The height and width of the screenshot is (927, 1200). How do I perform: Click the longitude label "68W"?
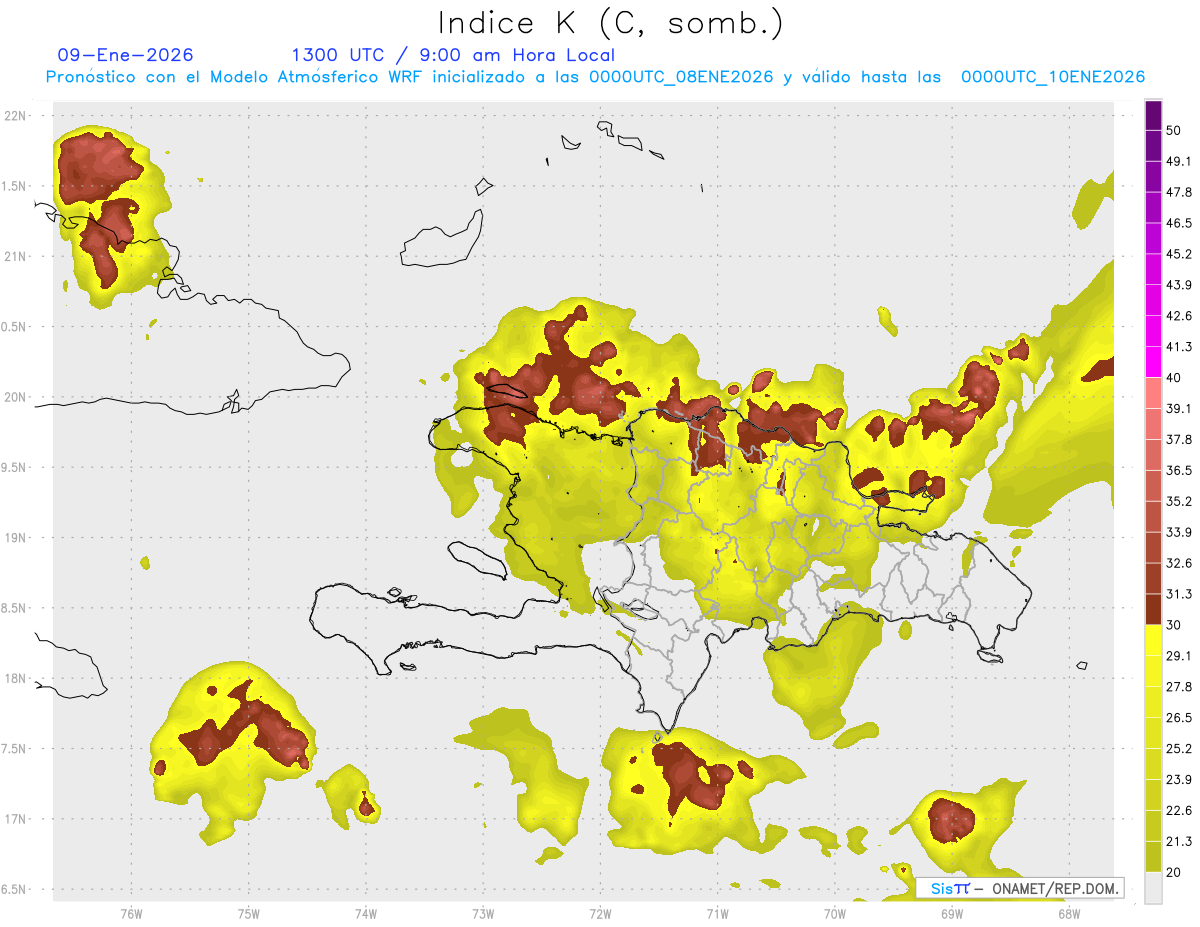[1068, 914]
